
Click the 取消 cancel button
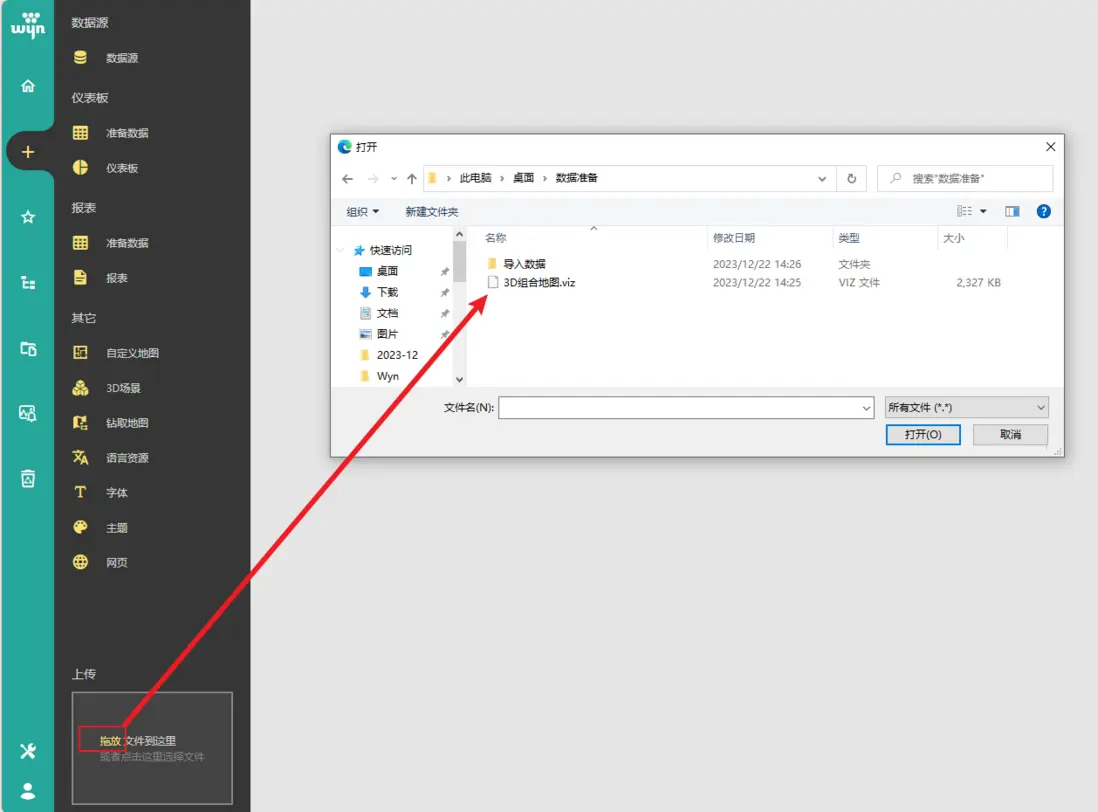pos(1010,435)
